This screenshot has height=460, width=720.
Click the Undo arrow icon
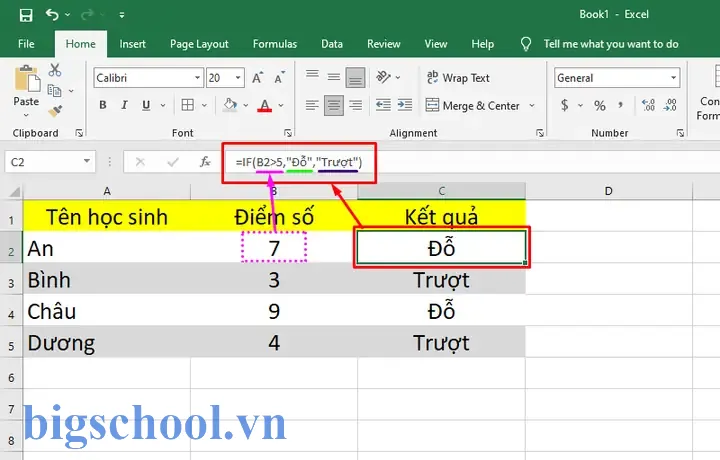coord(51,15)
